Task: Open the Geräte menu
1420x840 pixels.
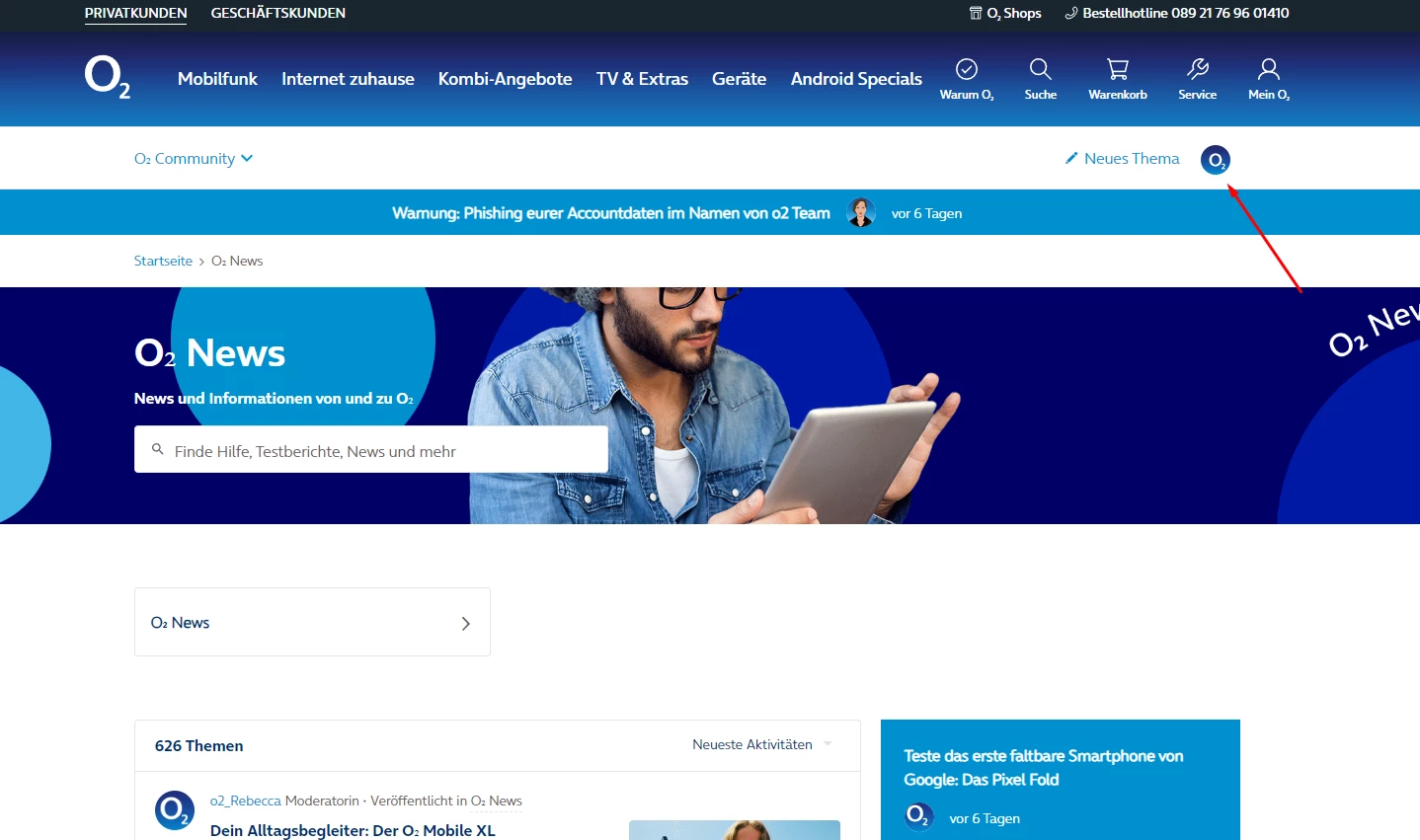Action: point(740,79)
